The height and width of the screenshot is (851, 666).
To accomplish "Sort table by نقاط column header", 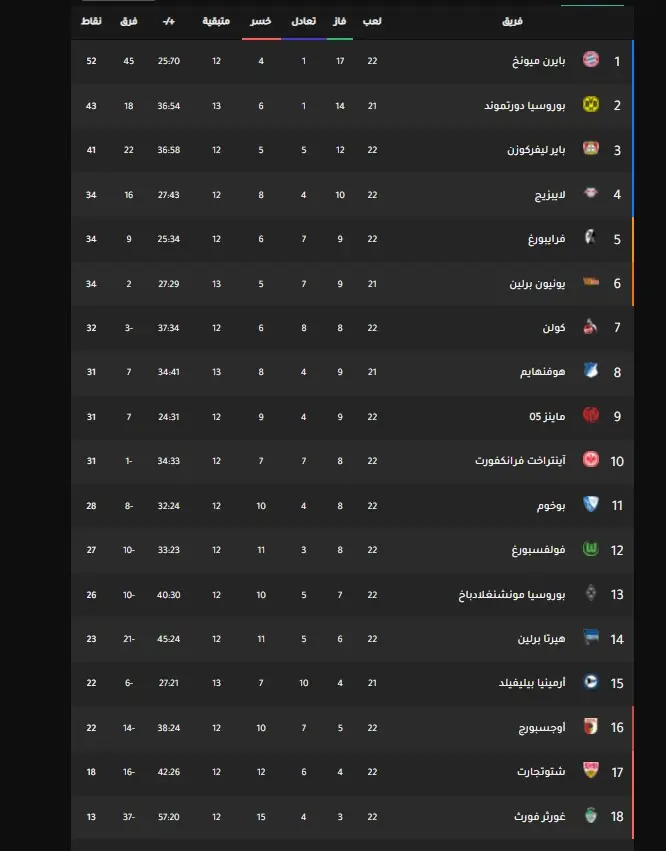I will point(91,21).
